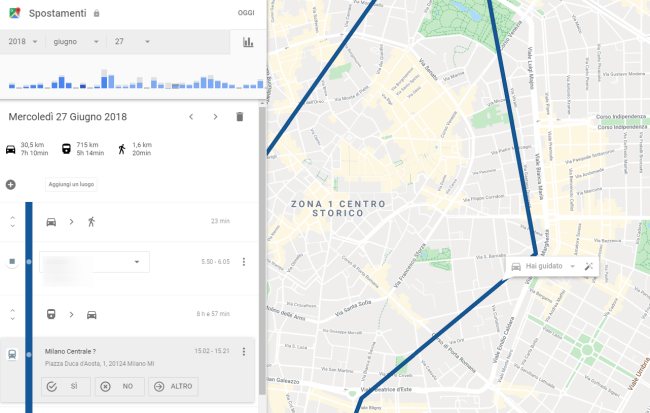Open three-dot menu for Milano Centrale stop
The image size is (650, 413).
[x=244, y=352]
